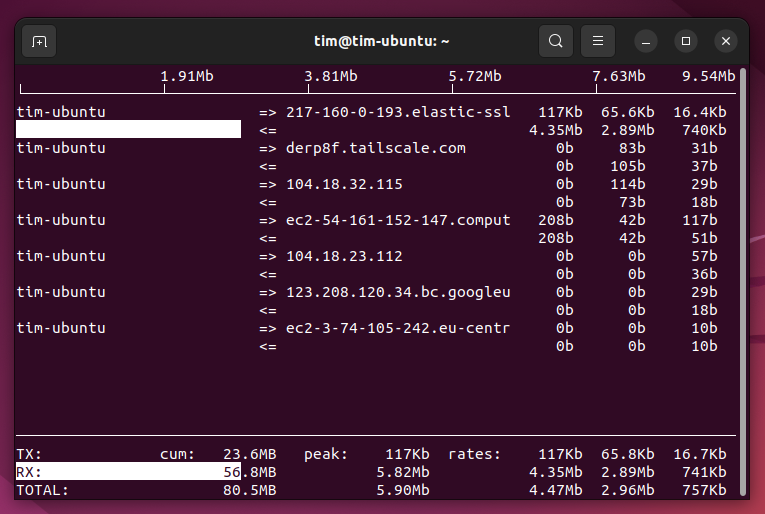The width and height of the screenshot is (765, 514).
Task: Click the white highlighted bar below first tim-ubuntu
Action: (128, 130)
